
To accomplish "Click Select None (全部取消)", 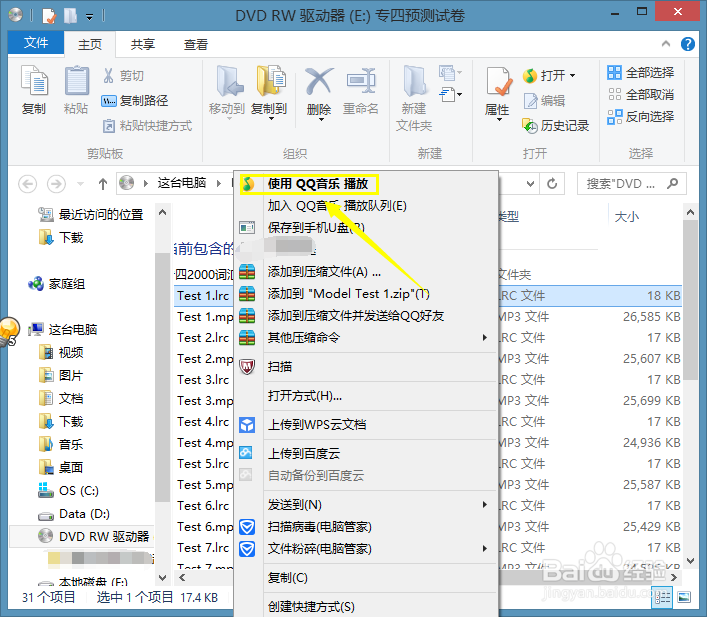I will pos(641,94).
